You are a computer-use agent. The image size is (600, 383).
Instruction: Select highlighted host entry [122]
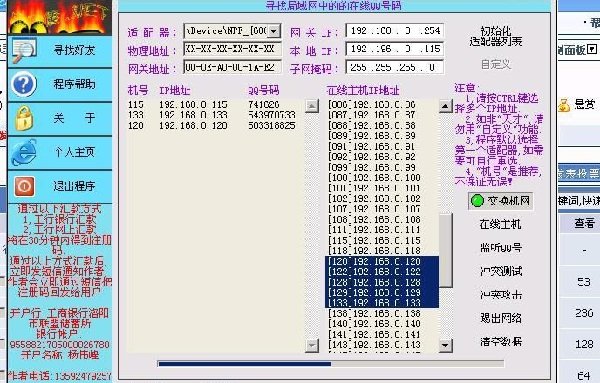click(x=382, y=272)
